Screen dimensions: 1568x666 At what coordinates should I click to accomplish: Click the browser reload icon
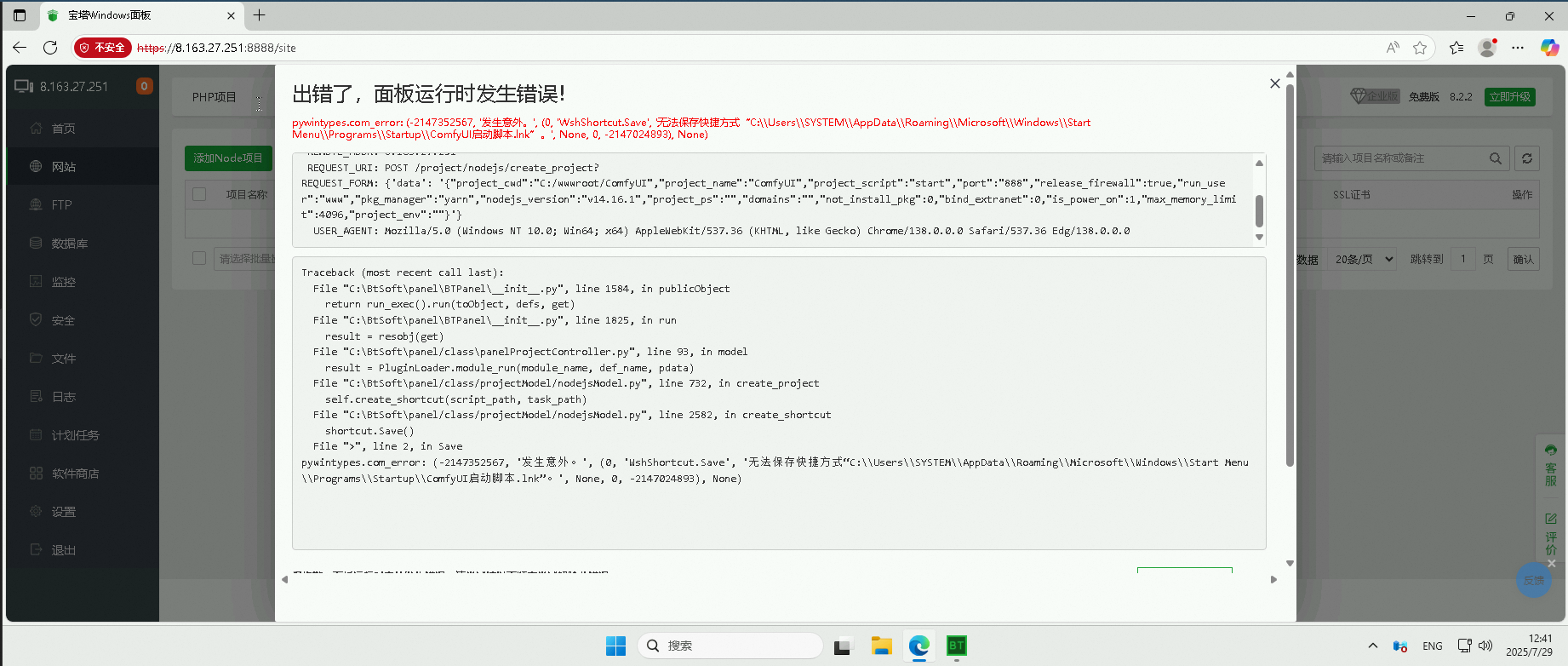pyautogui.click(x=50, y=48)
